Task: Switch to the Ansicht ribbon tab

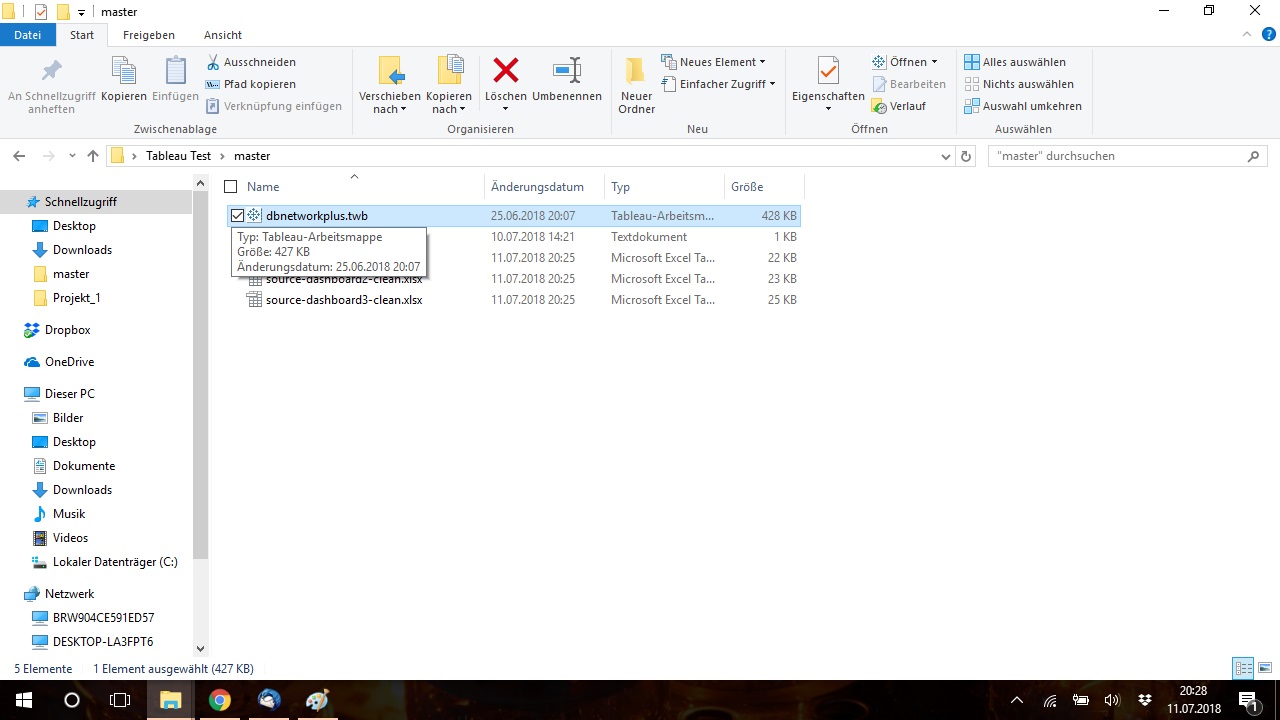Action: [x=223, y=35]
